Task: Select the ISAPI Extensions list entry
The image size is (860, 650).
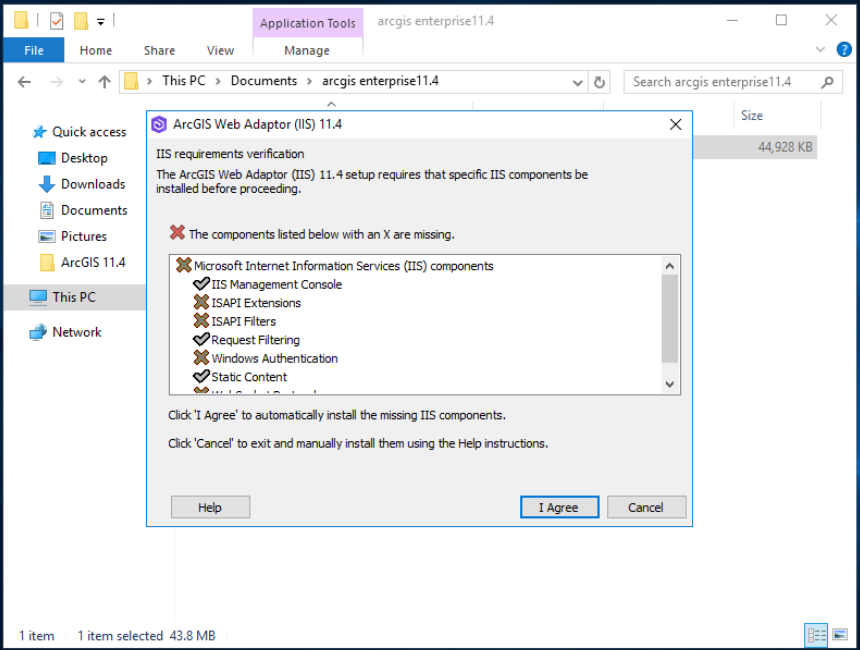Action: tap(256, 303)
